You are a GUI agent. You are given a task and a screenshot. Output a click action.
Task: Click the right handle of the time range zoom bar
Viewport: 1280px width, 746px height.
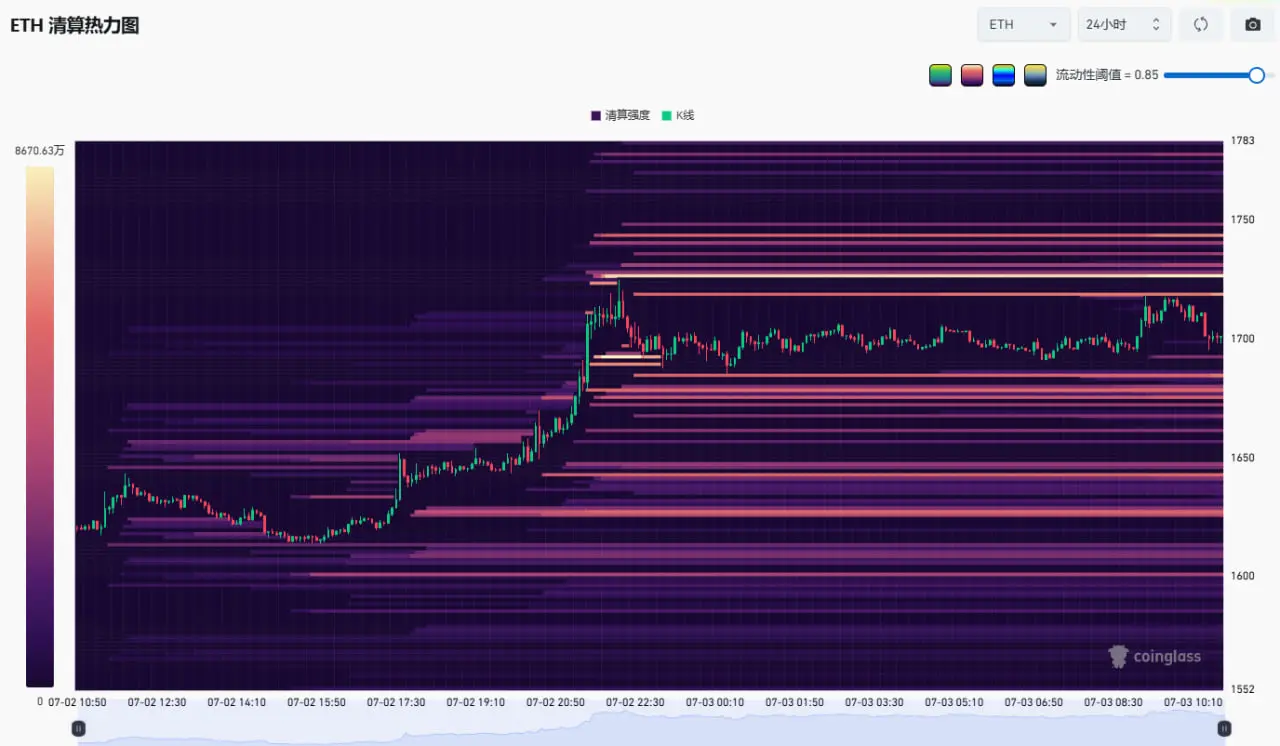(x=1224, y=729)
